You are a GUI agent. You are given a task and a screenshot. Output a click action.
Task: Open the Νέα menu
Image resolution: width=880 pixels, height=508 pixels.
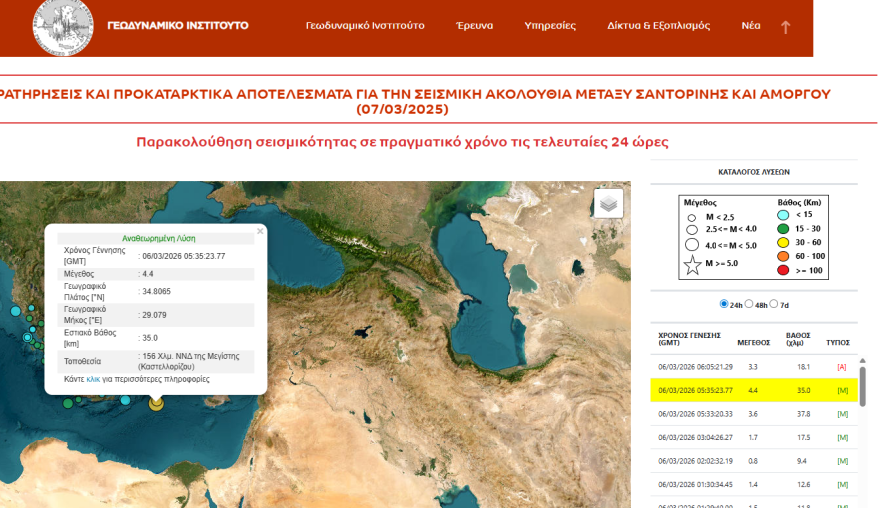pyautogui.click(x=751, y=25)
